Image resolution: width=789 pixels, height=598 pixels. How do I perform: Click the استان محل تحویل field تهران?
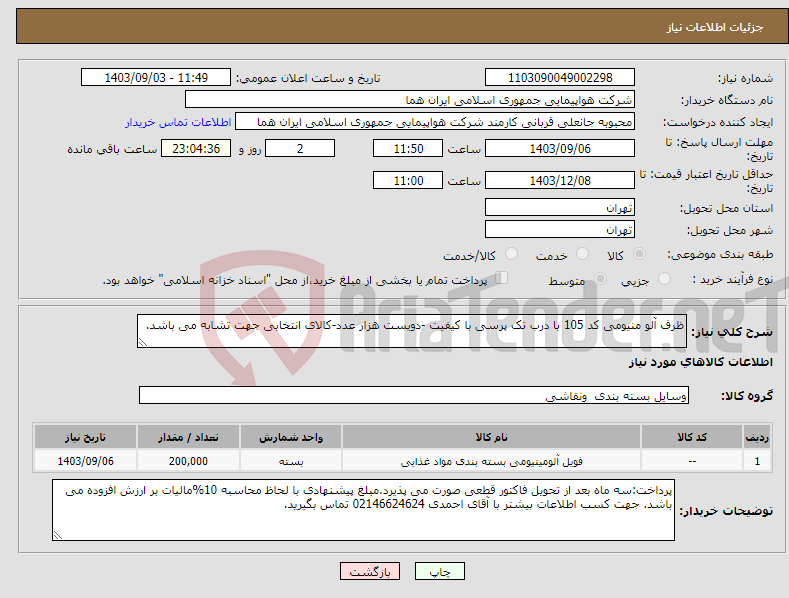pos(560,207)
